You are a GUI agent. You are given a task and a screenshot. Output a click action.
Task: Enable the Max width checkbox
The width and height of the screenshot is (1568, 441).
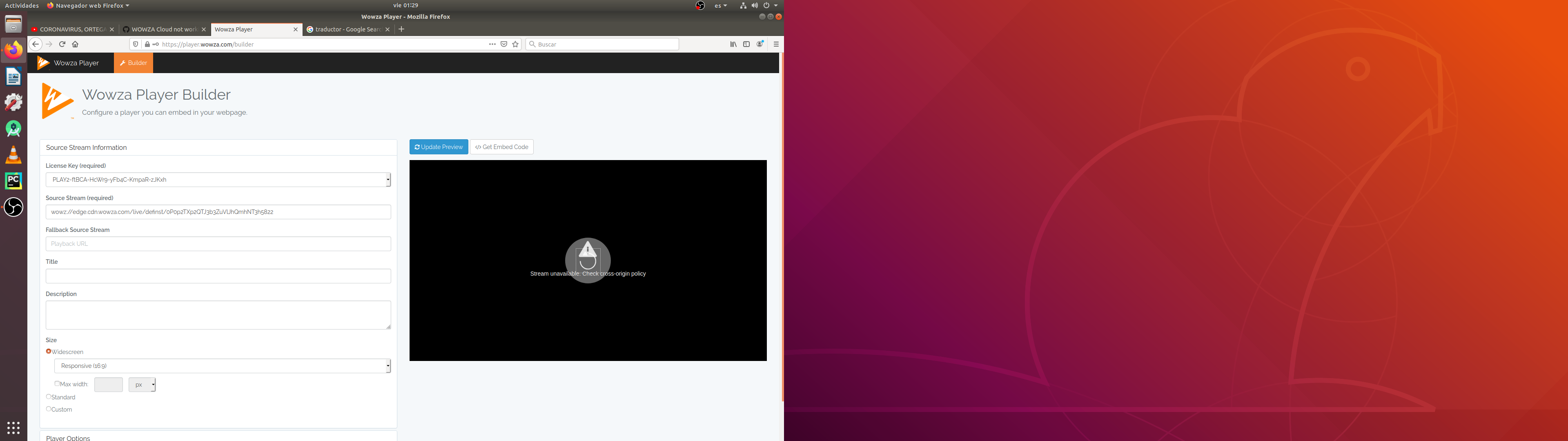point(57,383)
